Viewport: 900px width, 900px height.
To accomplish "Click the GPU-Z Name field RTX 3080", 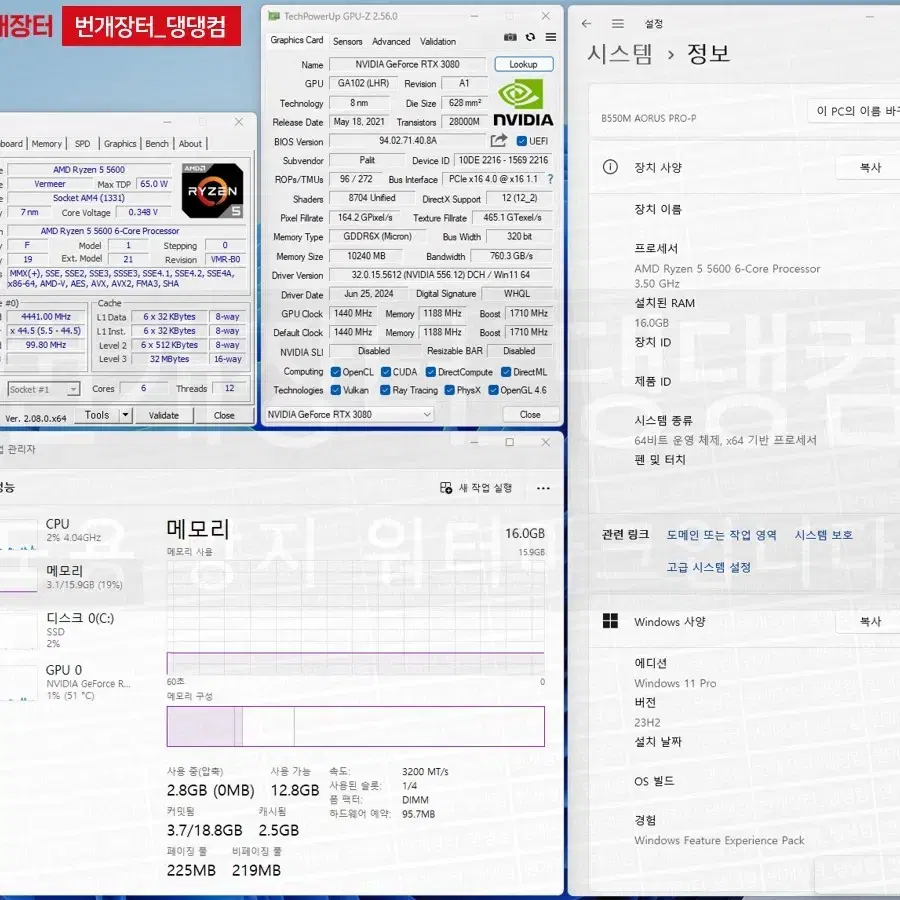I will [x=407, y=64].
